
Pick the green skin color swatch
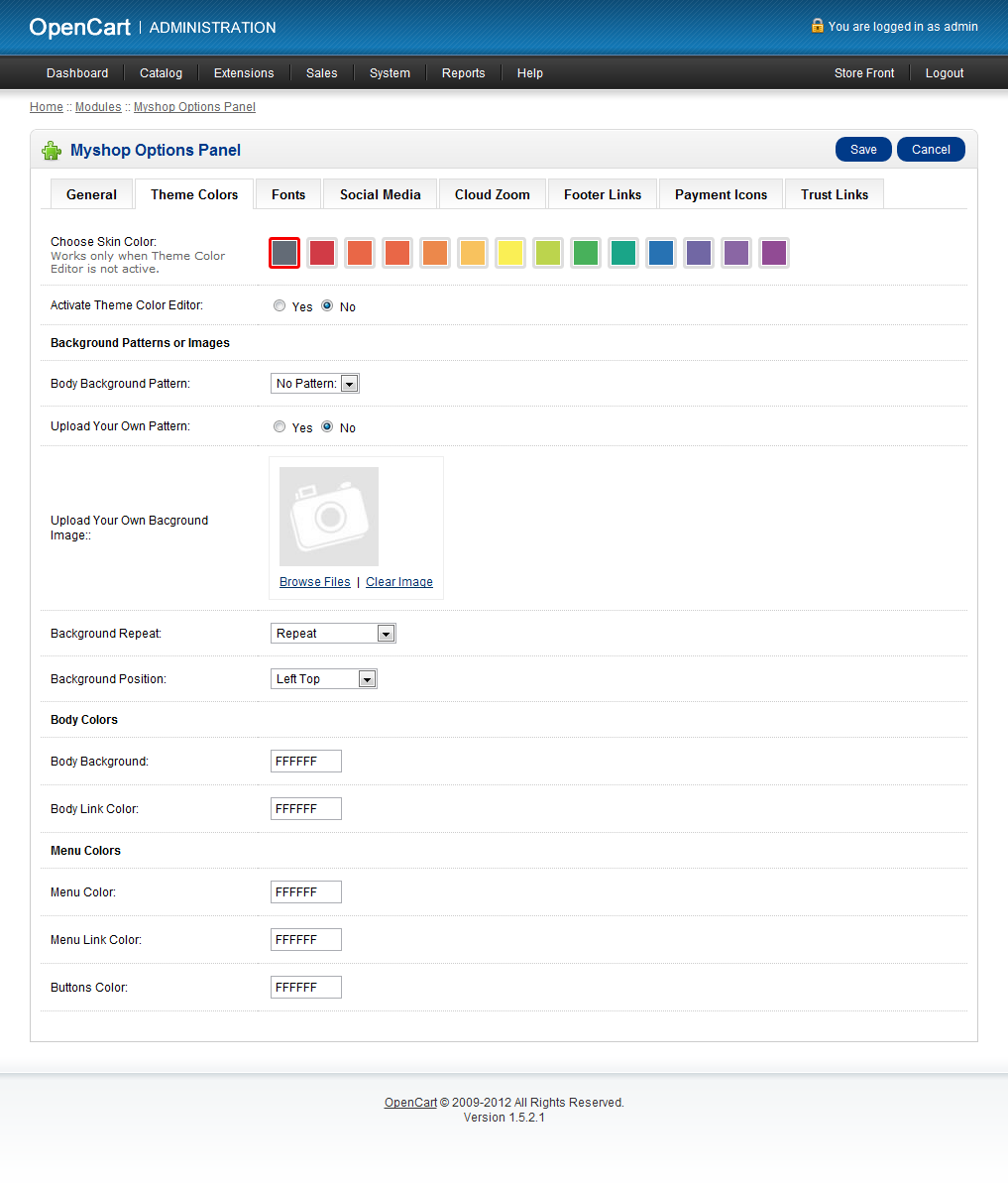pyautogui.click(x=586, y=253)
